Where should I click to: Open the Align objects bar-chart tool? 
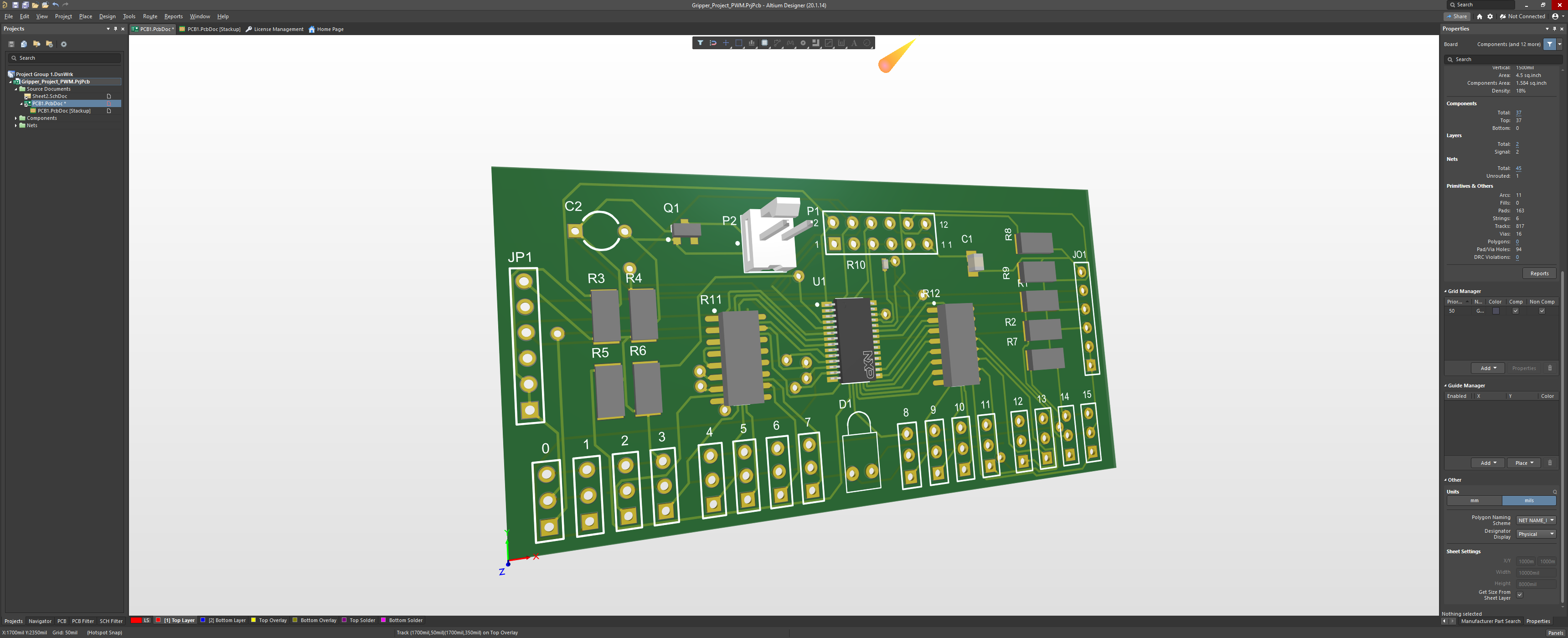tap(752, 43)
